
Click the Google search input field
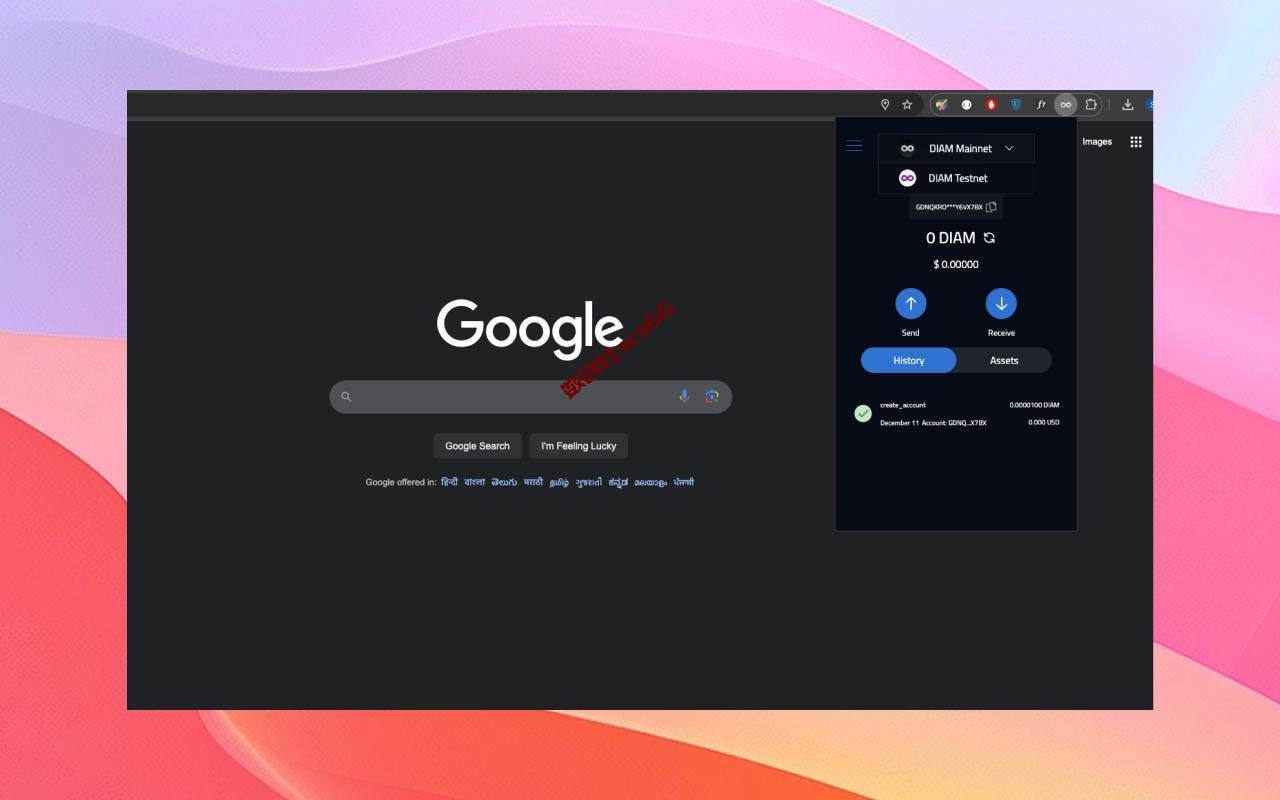[x=530, y=397]
